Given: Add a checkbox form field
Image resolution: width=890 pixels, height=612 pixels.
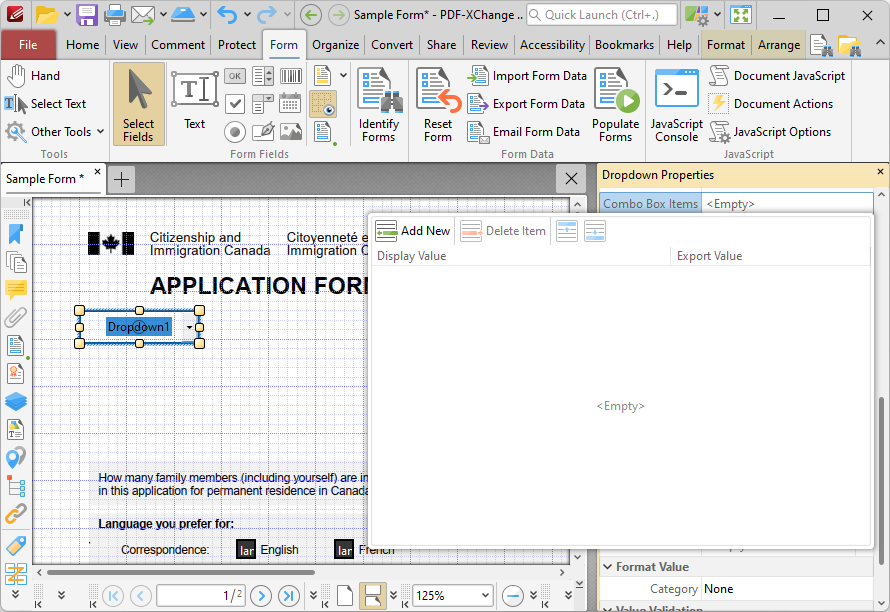Looking at the screenshot, I should pyautogui.click(x=234, y=104).
